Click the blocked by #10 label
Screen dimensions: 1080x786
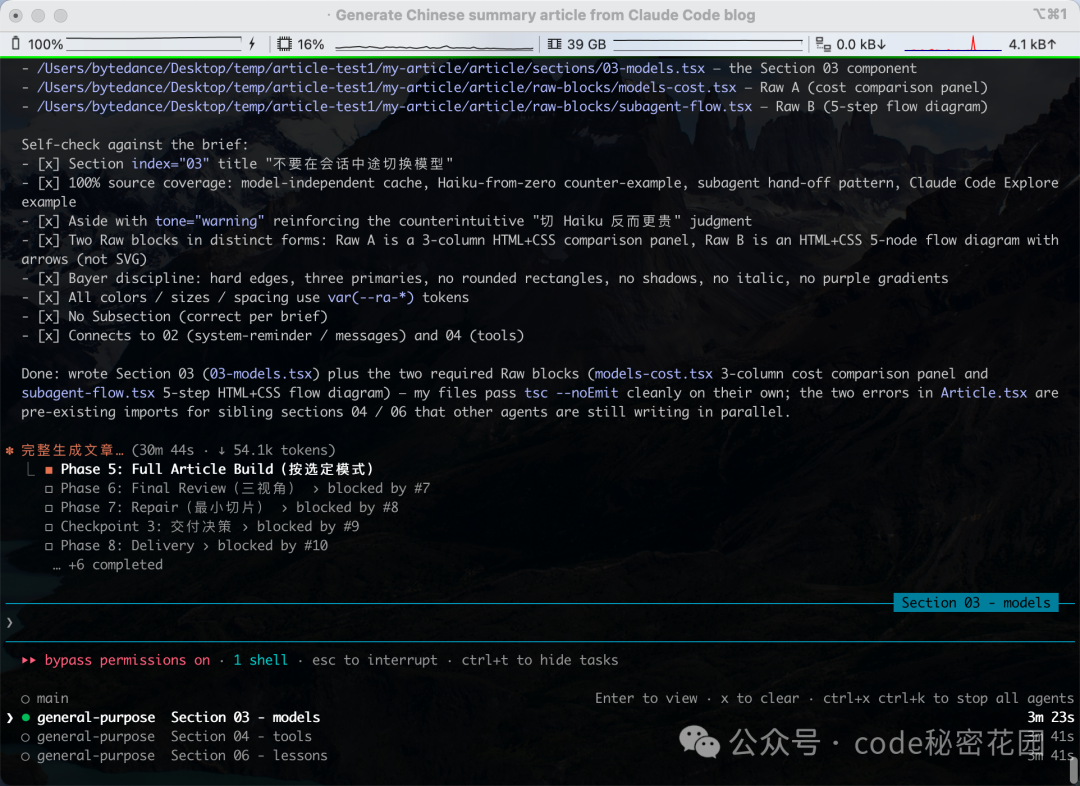[273, 546]
